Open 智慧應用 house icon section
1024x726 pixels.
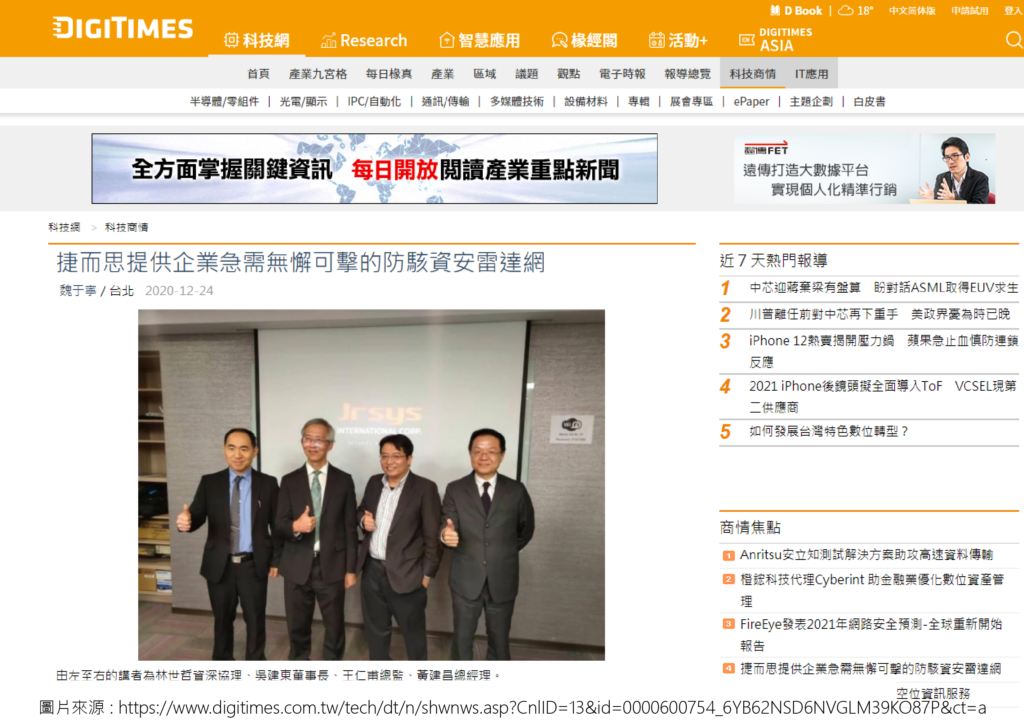479,40
